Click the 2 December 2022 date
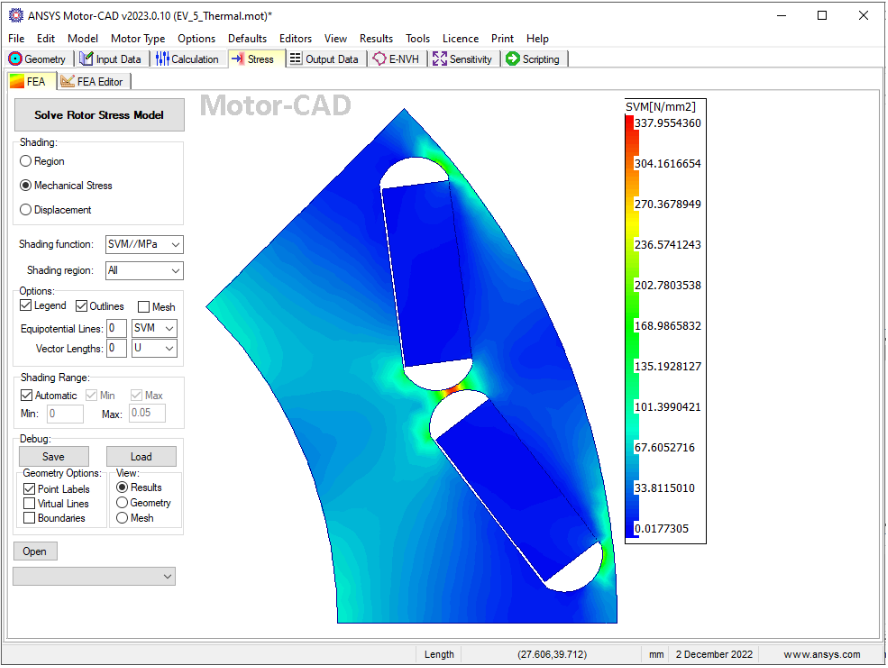Viewport: 888px width, 668px height. pos(714,654)
